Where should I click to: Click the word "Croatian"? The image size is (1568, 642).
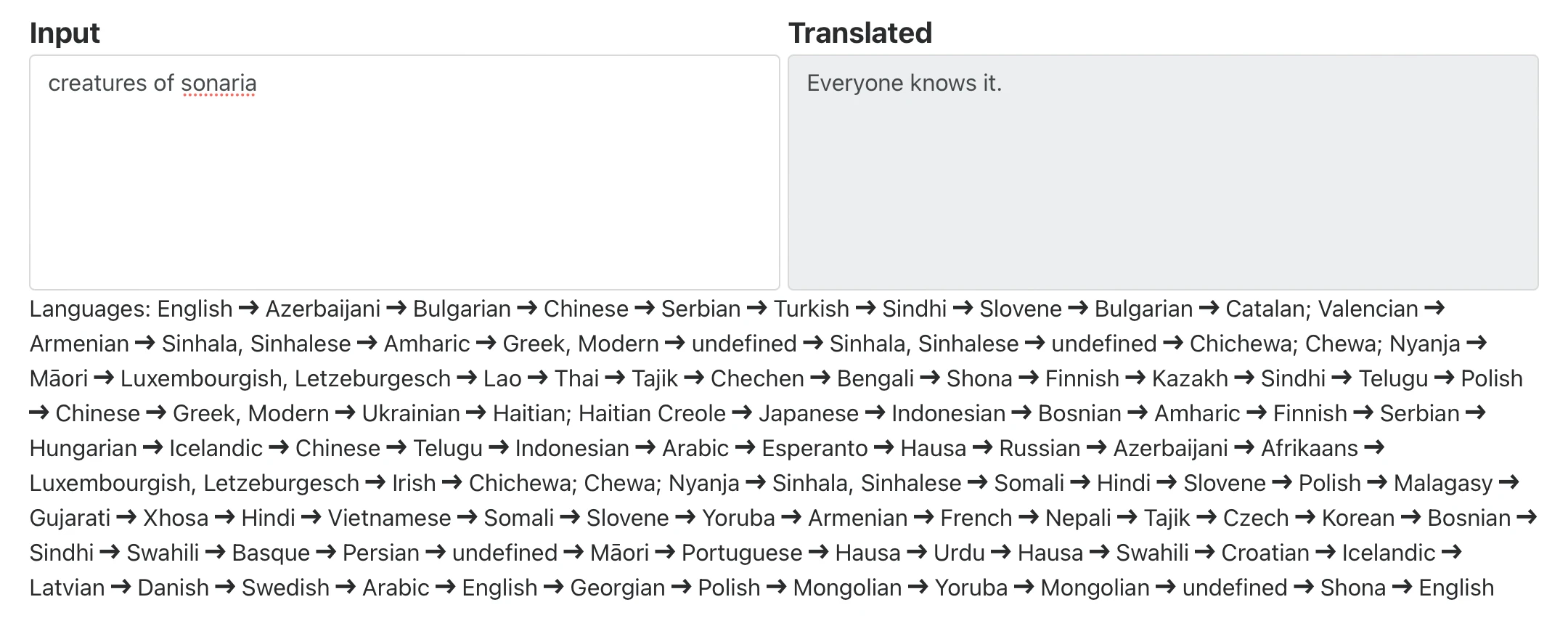tap(1265, 553)
